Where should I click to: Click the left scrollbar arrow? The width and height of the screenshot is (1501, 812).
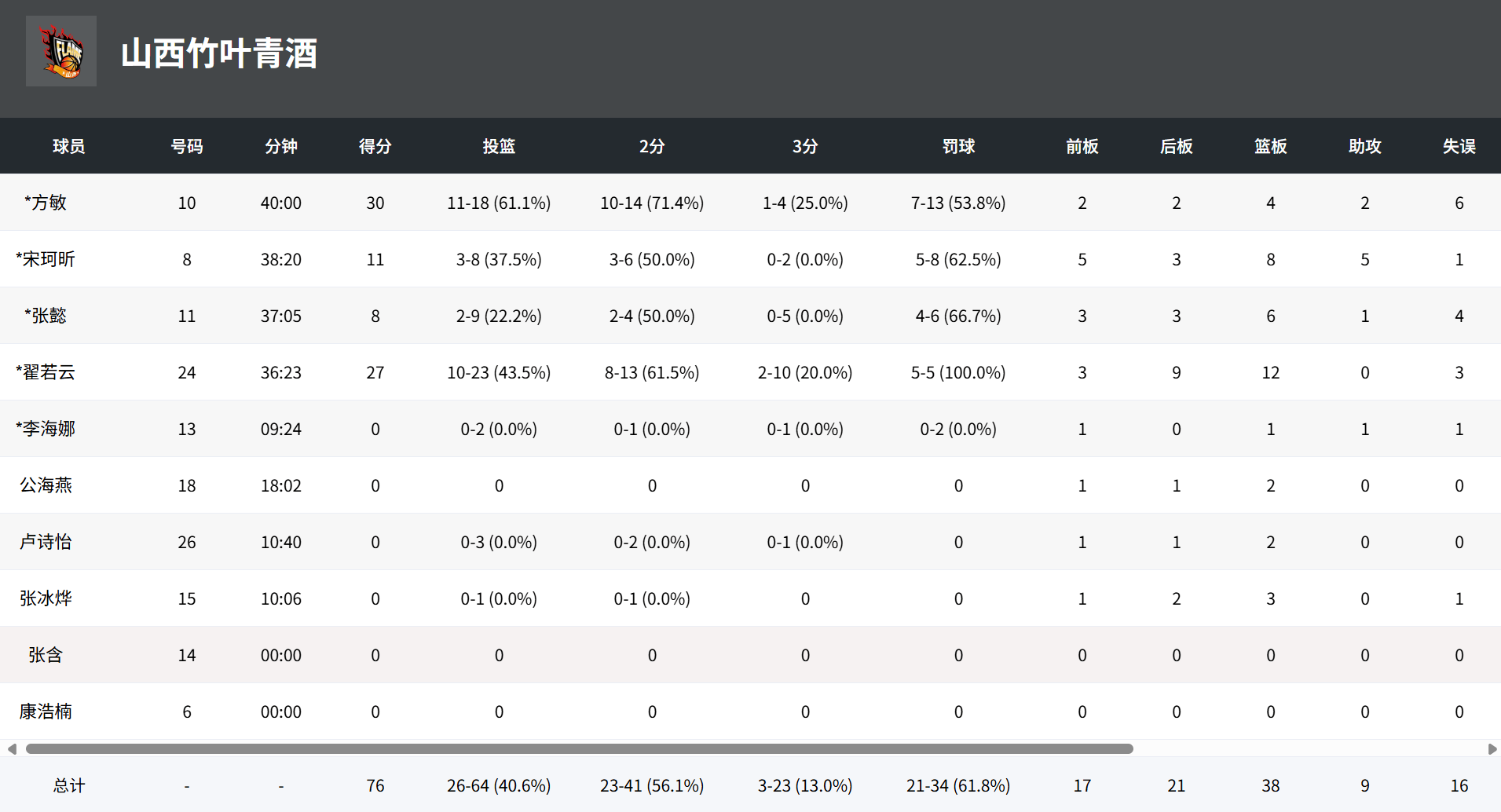12,748
